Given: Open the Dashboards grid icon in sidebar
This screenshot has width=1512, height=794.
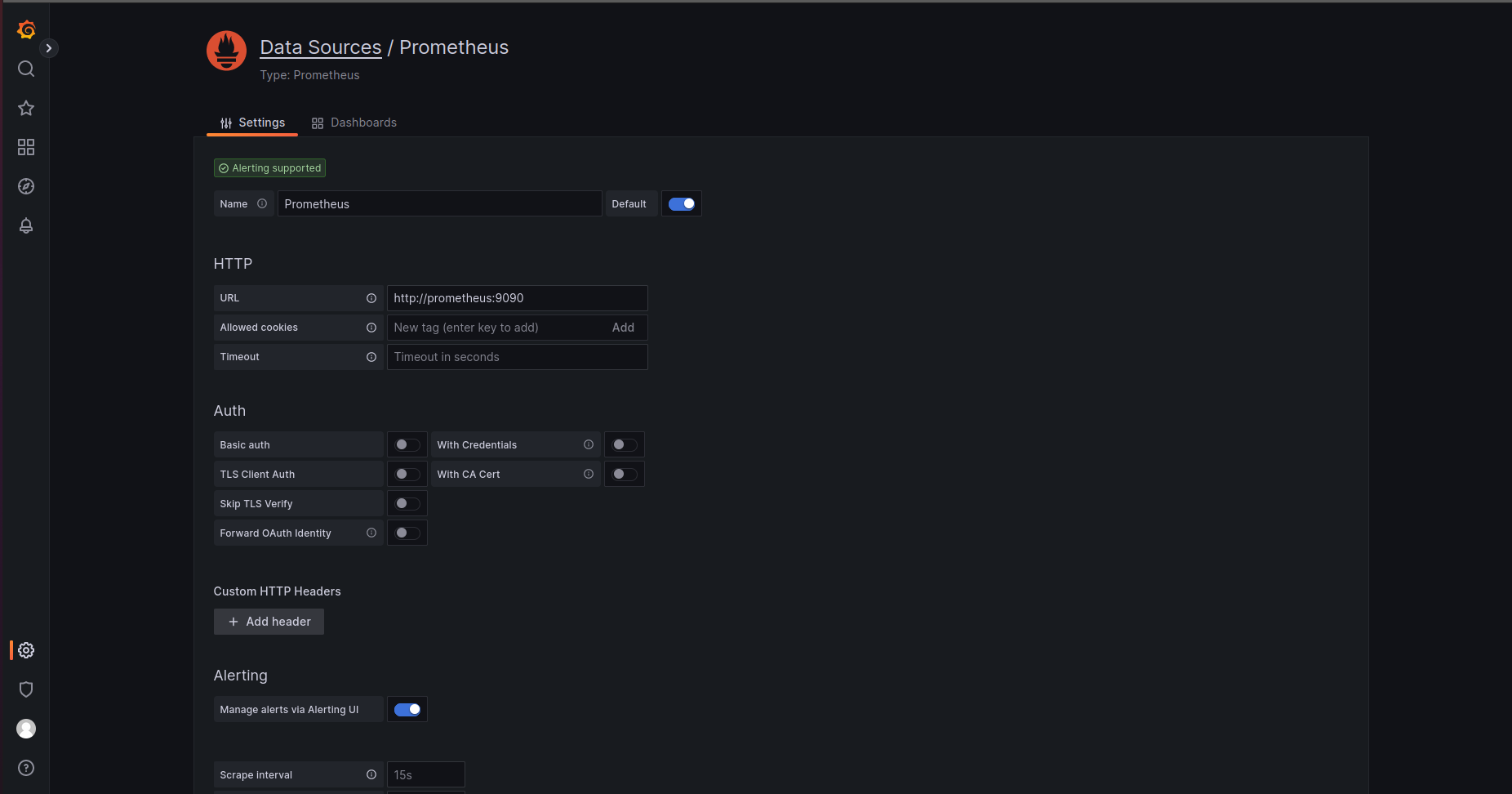Looking at the screenshot, I should pyautogui.click(x=26, y=147).
